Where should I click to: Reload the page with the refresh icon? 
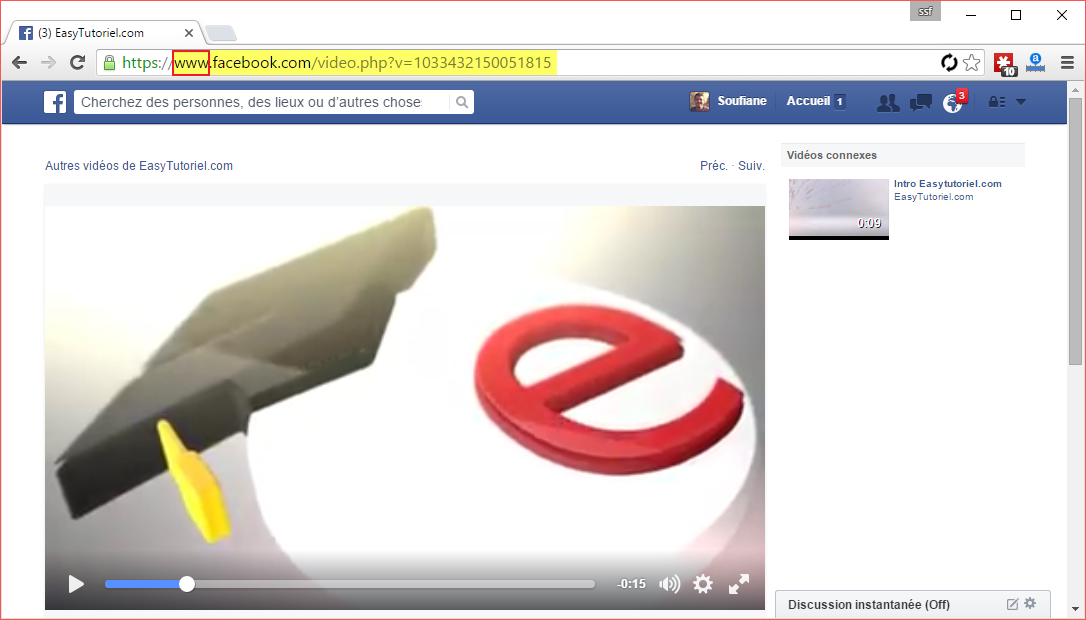[x=78, y=63]
